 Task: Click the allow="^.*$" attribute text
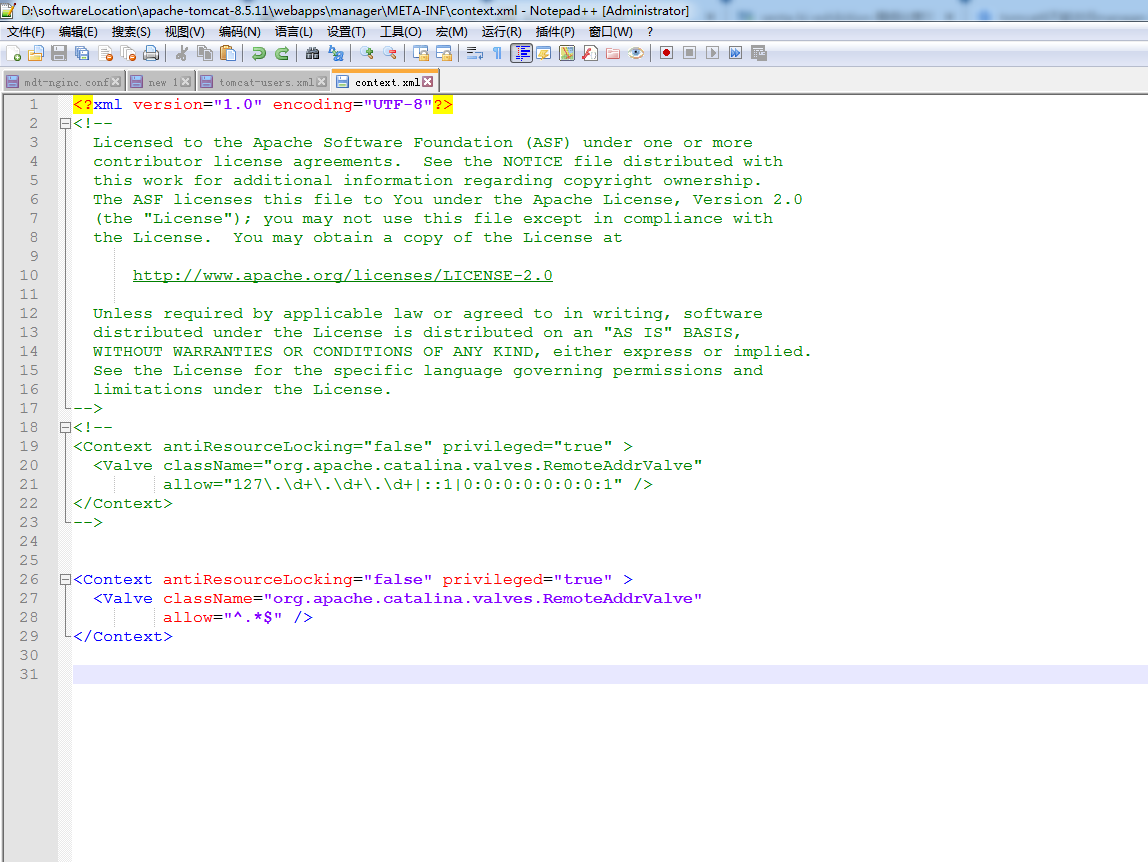223,617
